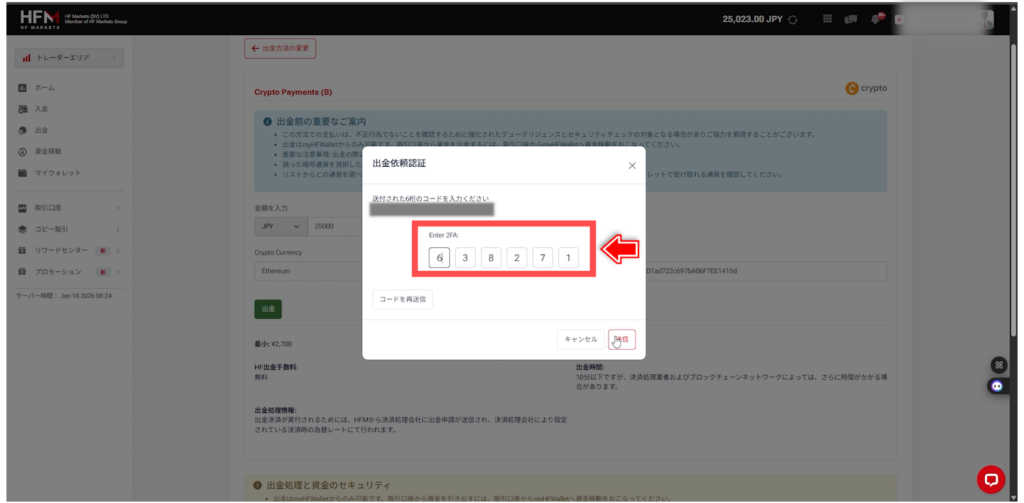
Task: Open the apps grid icon in header
Action: pyautogui.click(x=827, y=19)
